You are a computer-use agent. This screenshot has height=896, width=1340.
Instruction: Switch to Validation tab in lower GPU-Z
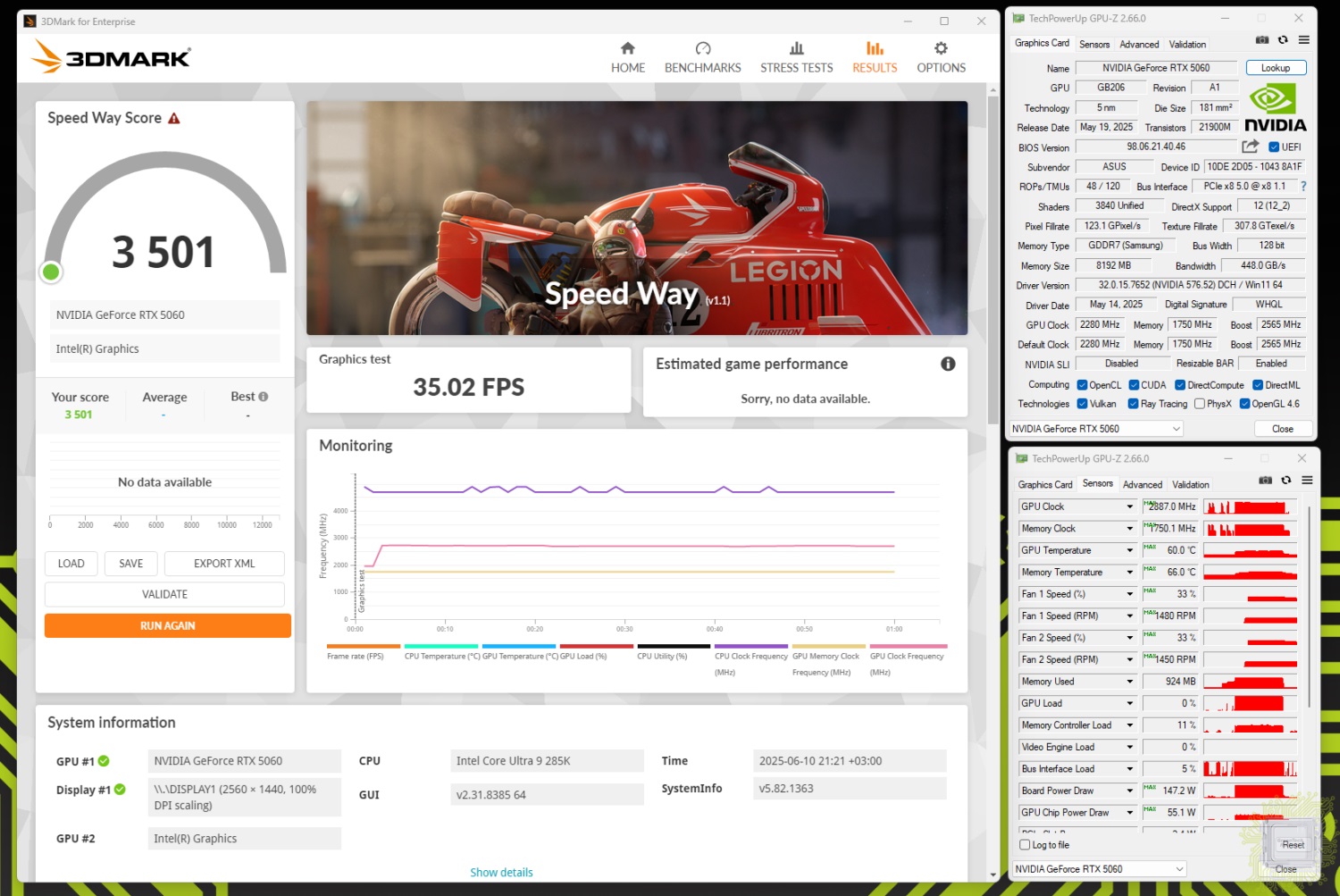(x=1191, y=485)
